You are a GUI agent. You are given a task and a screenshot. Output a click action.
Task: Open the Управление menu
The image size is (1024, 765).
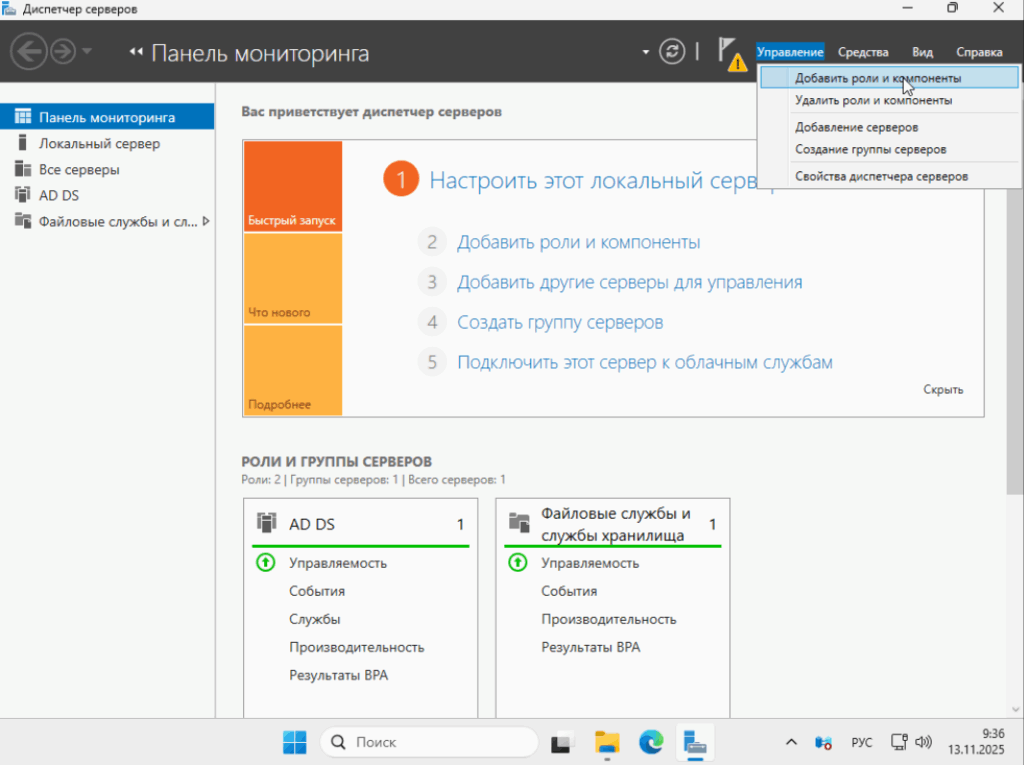[x=790, y=52]
